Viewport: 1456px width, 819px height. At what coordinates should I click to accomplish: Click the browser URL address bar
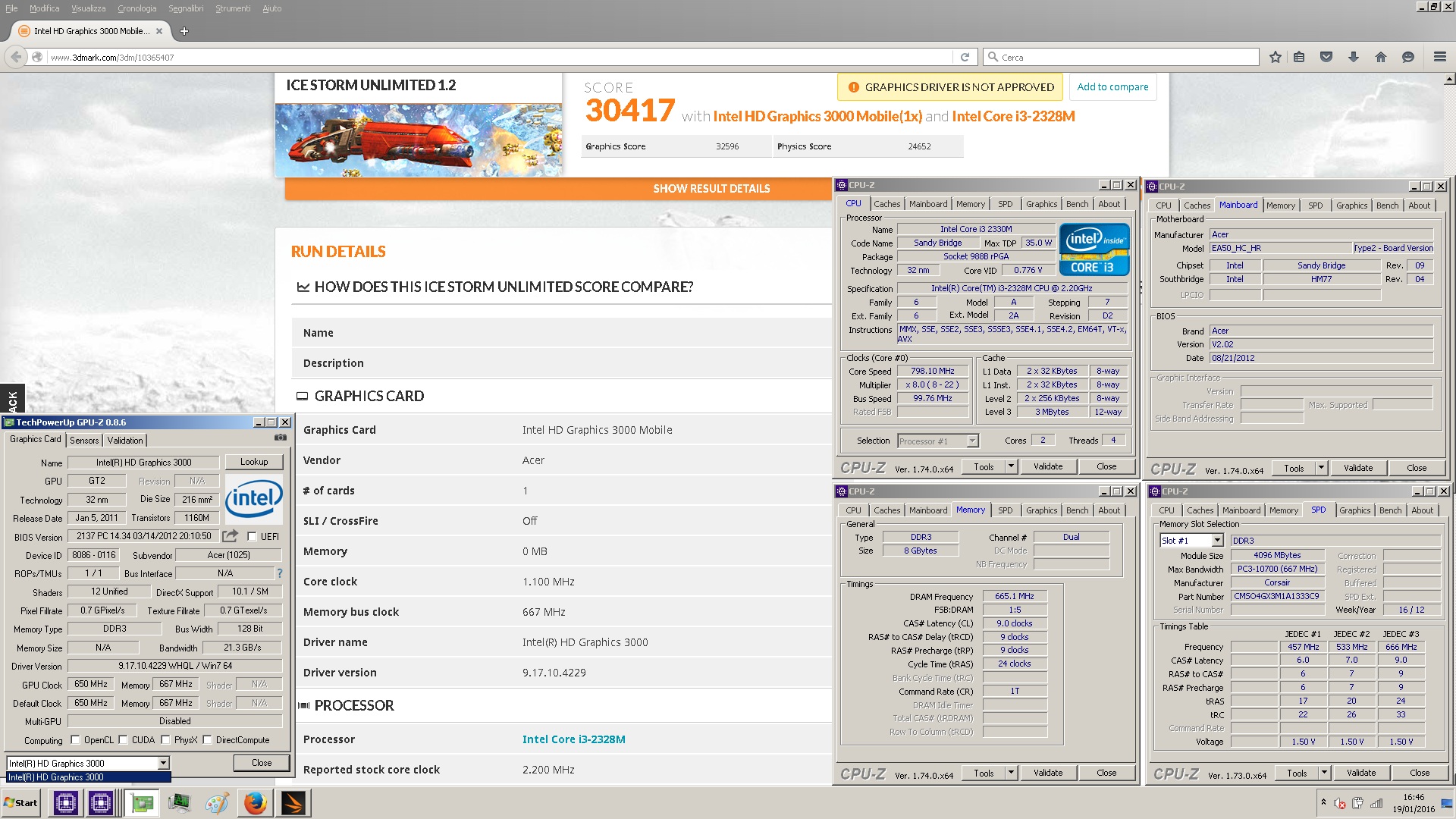coord(500,57)
